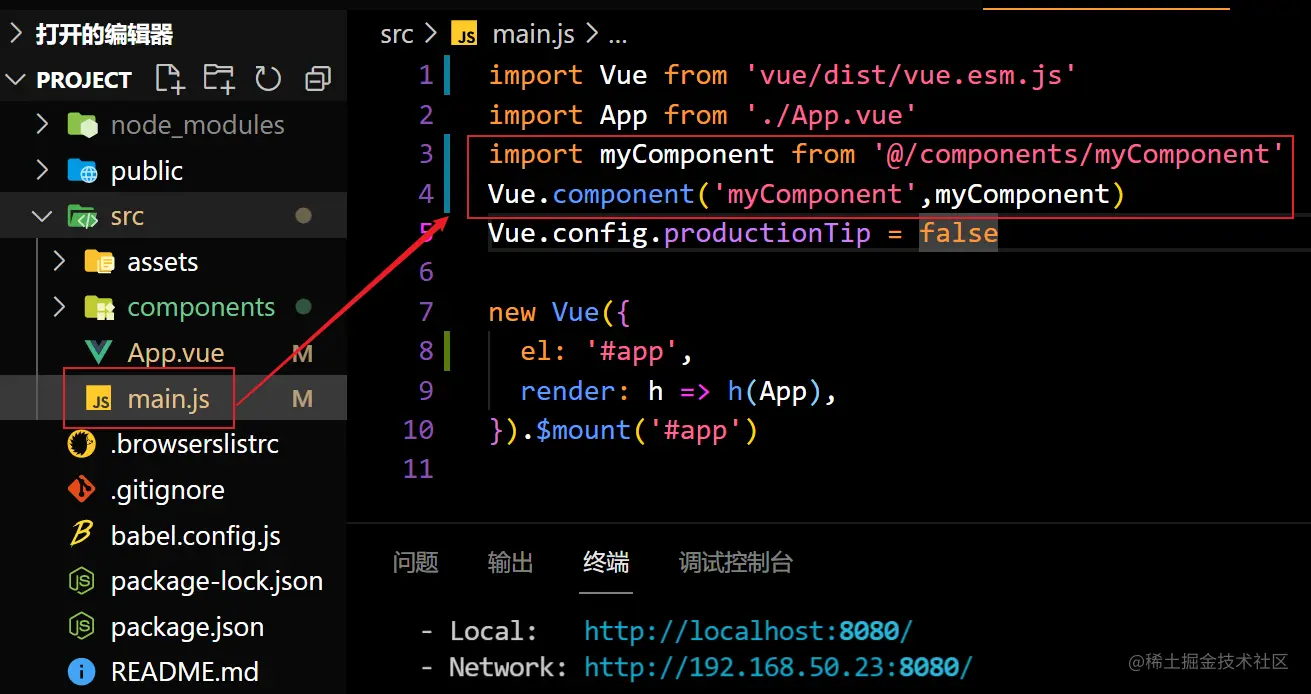
Task: Switch to the 问题 panel tab
Action: click(x=416, y=563)
